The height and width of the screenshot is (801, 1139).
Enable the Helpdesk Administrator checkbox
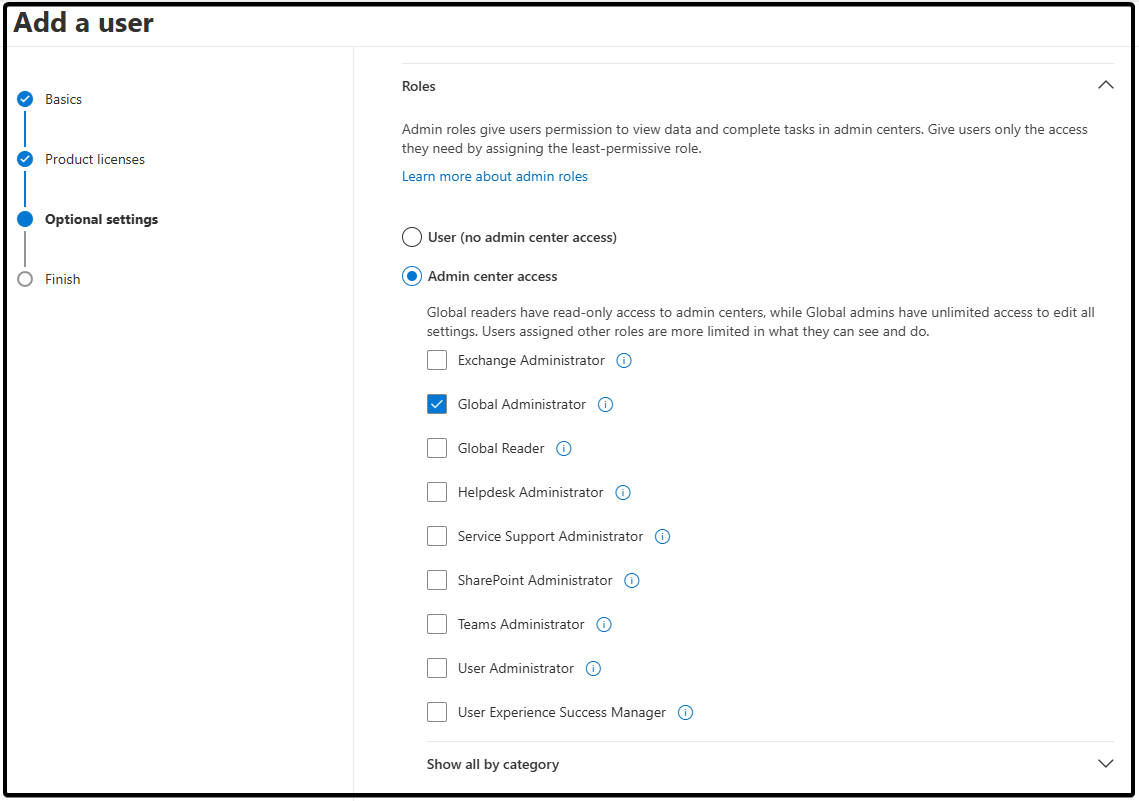click(437, 492)
